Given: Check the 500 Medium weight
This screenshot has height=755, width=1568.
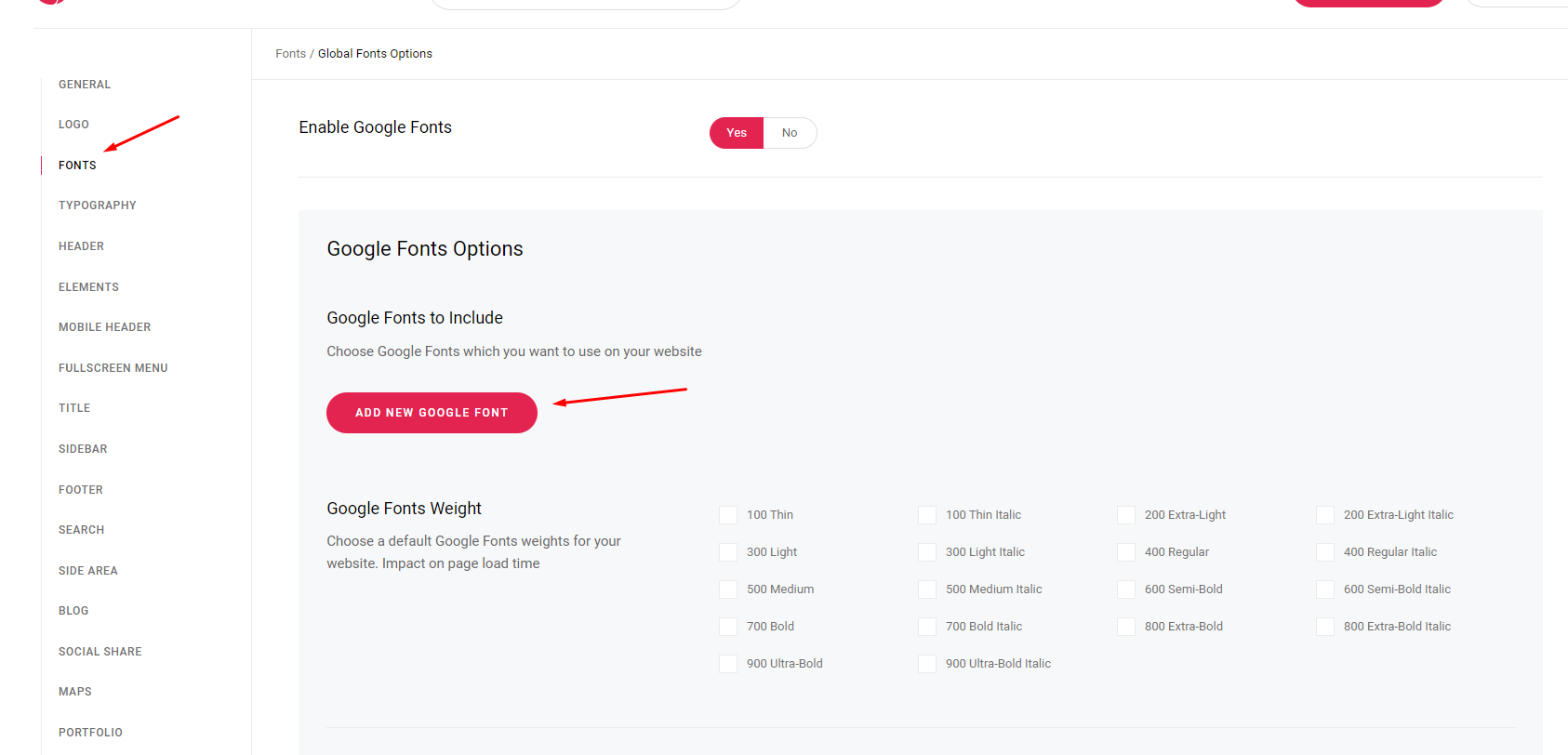Looking at the screenshot, I should [x=728, y=589].
